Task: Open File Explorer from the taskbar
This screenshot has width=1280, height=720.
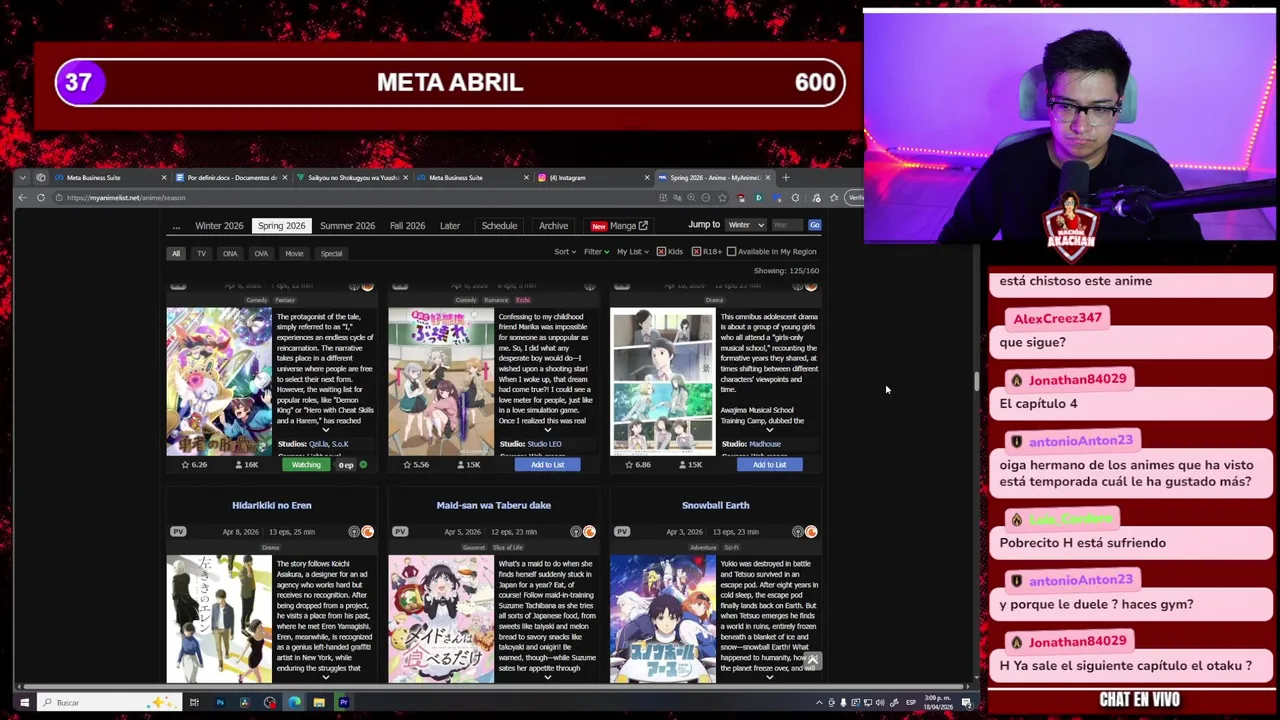Action: pos(318,702)
